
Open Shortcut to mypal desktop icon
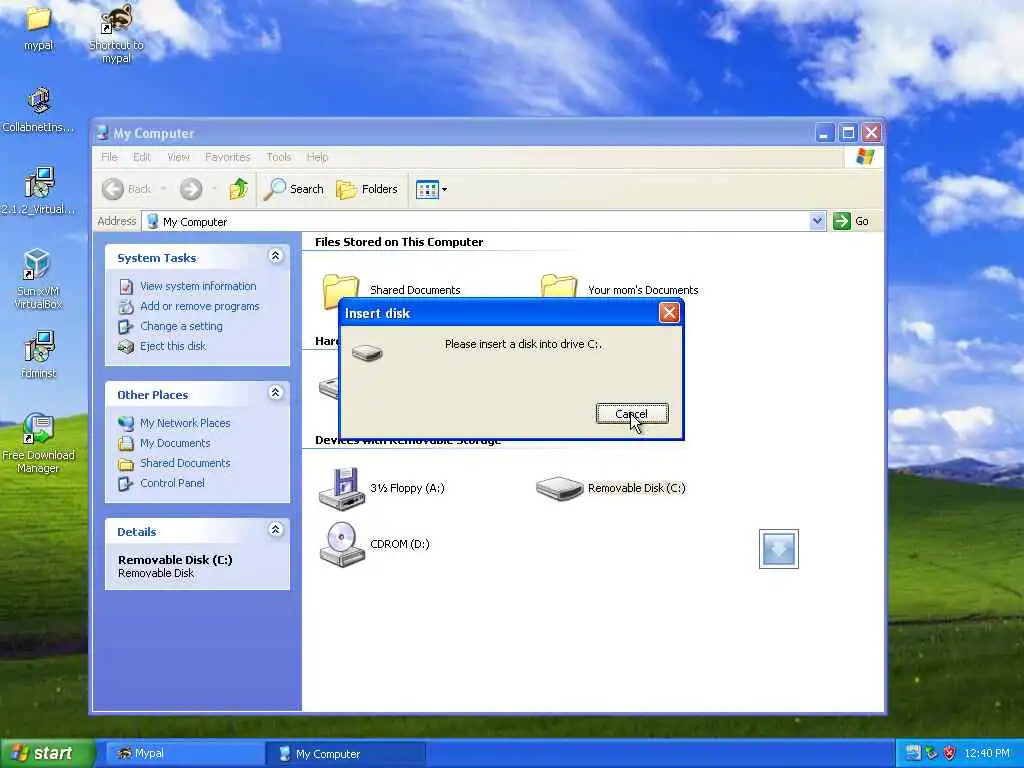click(x=116, y=33)
